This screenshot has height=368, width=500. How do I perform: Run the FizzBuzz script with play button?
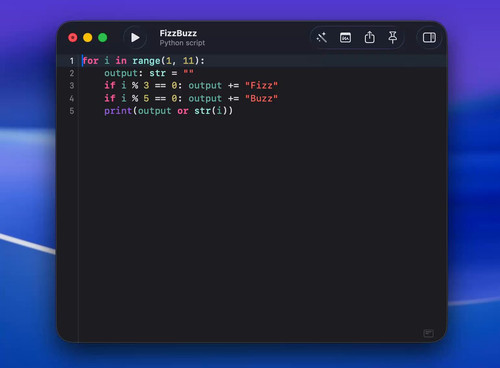(x=135, y=38)
